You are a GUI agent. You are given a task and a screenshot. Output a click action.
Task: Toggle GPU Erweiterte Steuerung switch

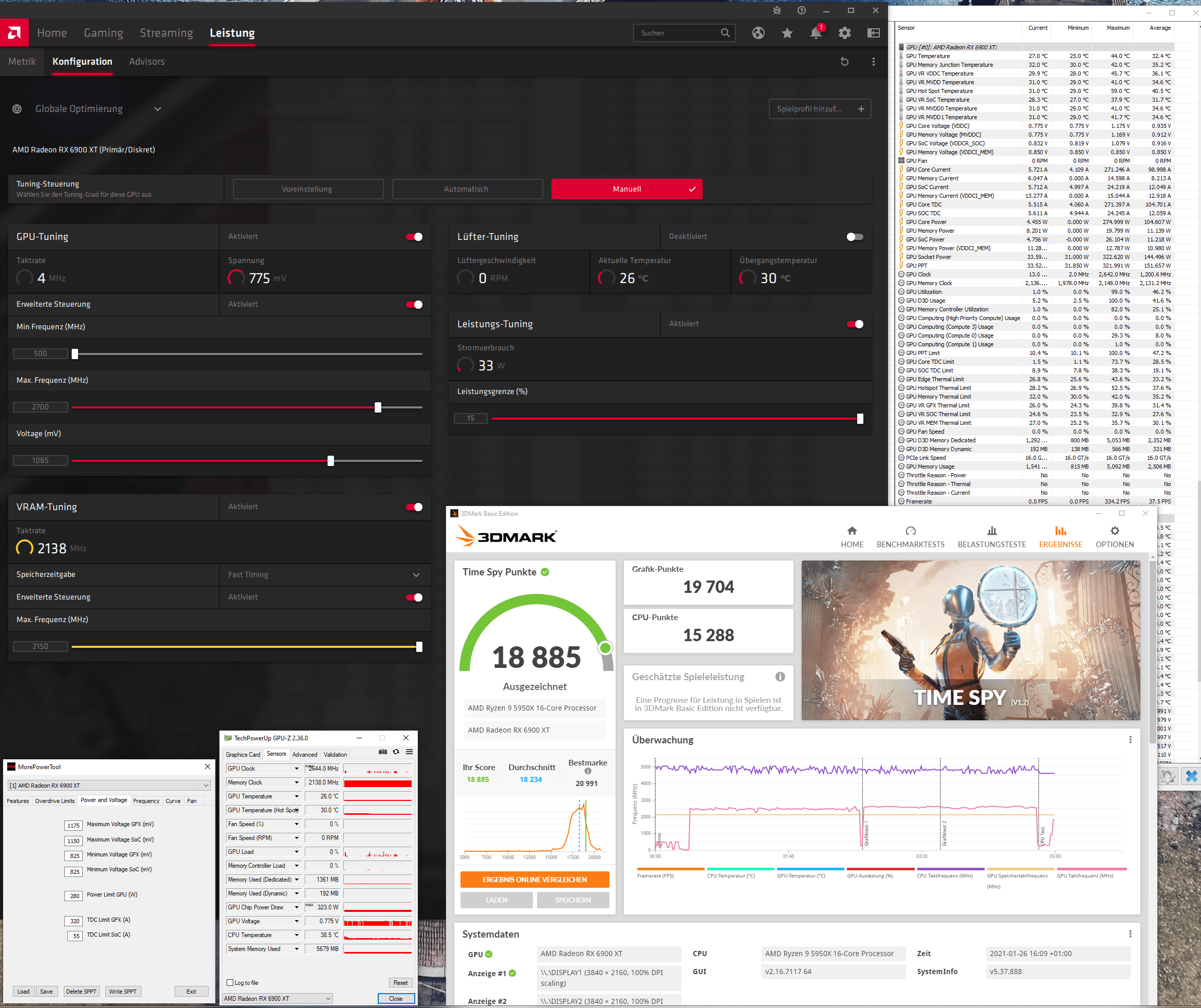click(x=414, y=305)
